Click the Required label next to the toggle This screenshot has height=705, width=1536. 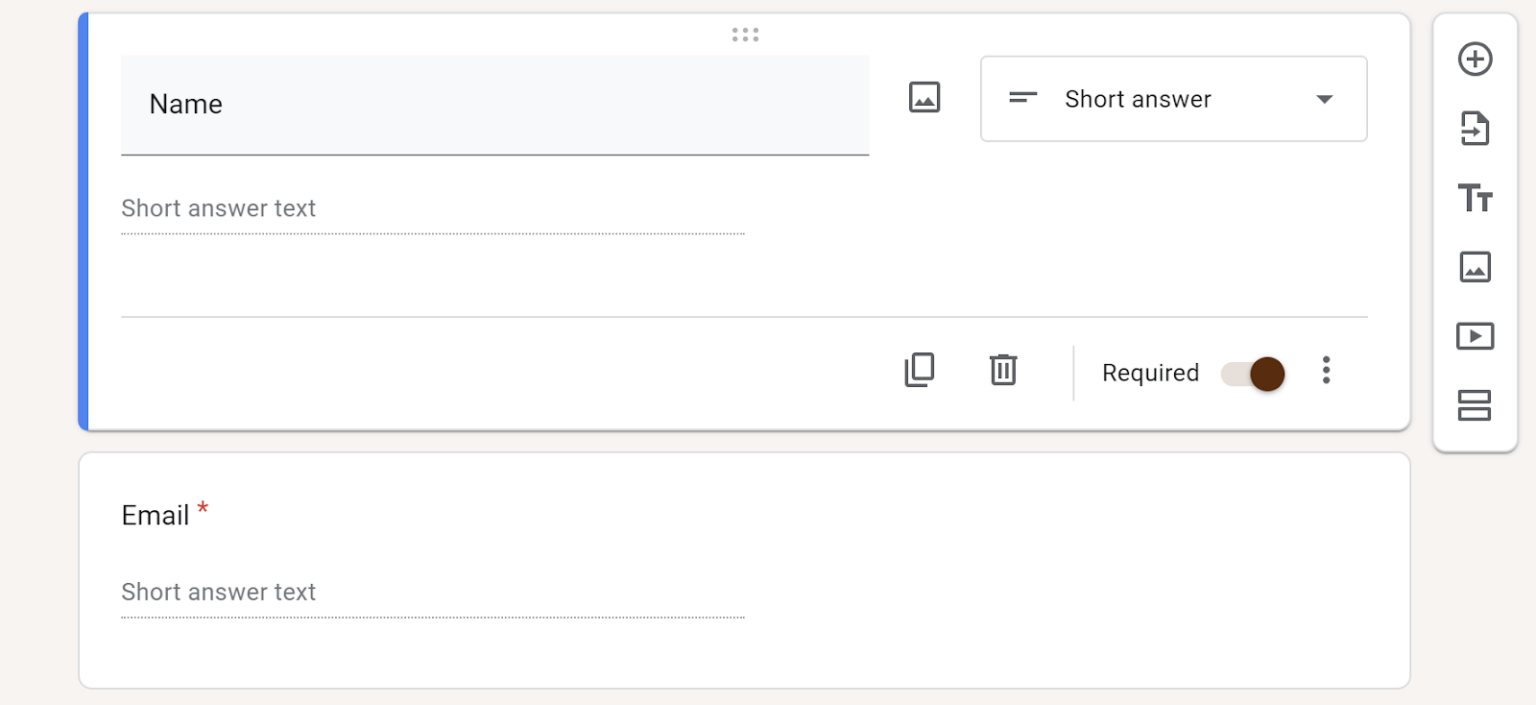click(x=1149, y=372)
